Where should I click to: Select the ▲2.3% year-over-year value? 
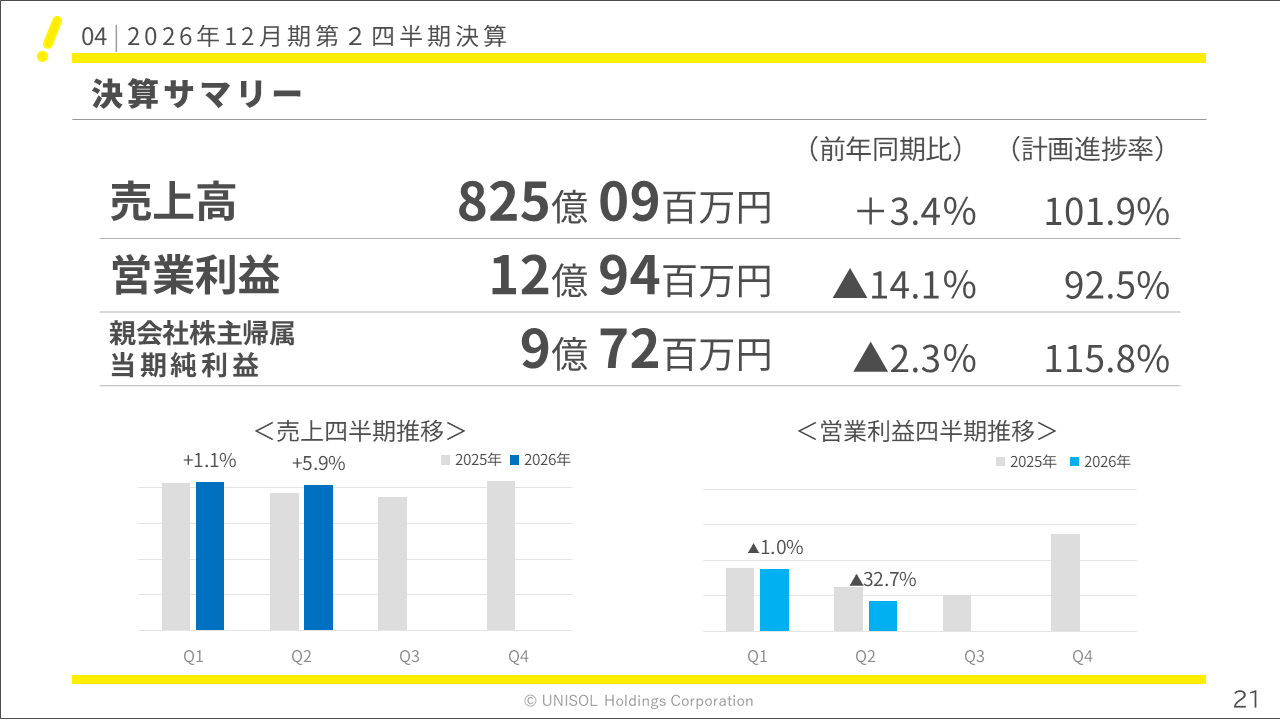click(x=914, y=357)
